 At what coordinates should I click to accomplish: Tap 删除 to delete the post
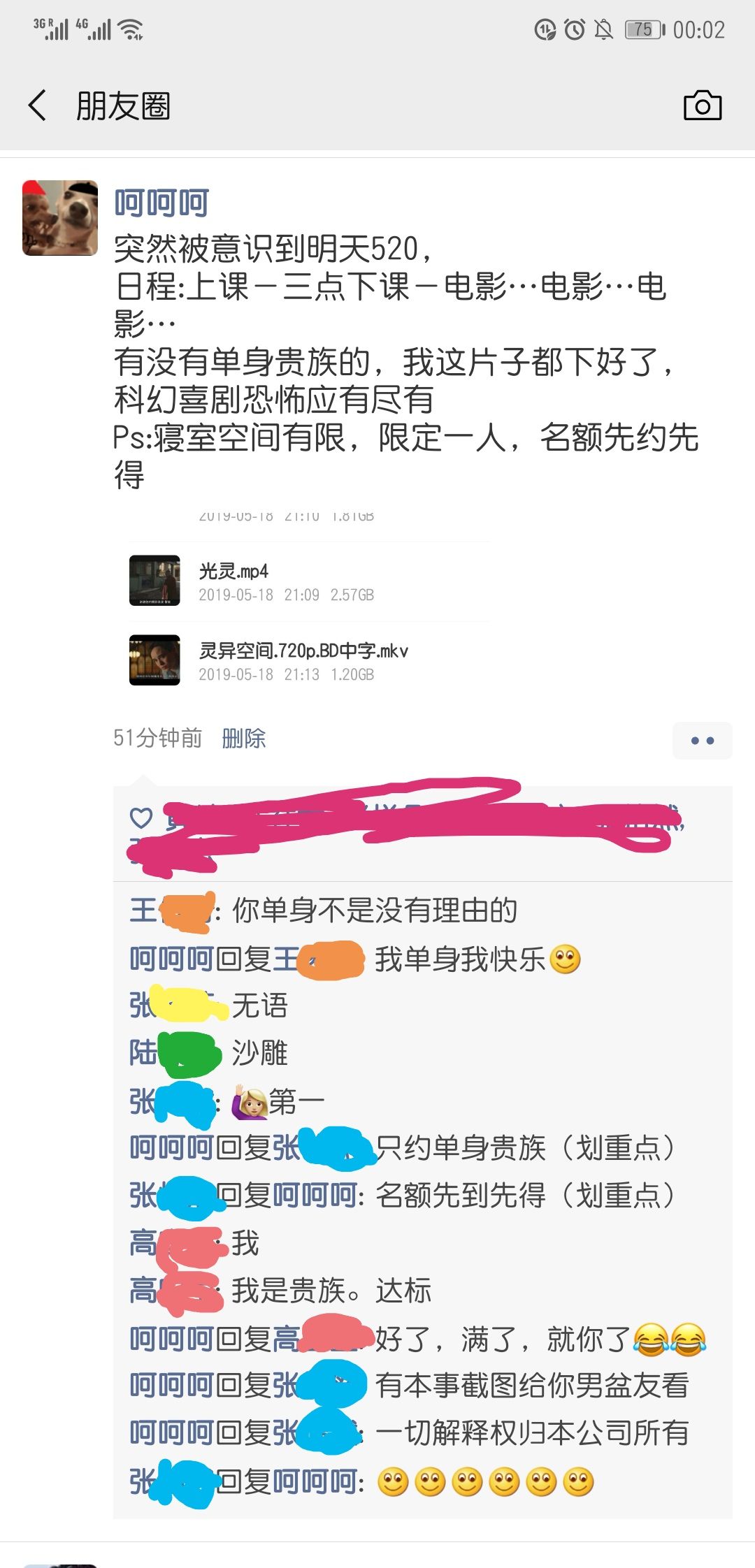(x=244, y=739)
